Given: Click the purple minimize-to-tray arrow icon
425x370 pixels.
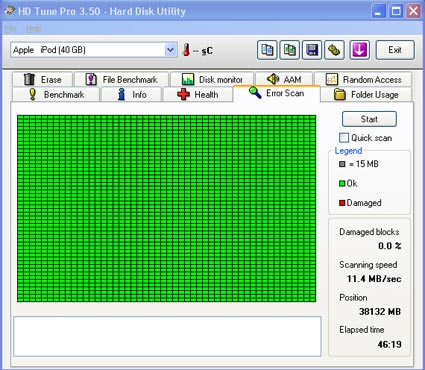Looking at the screenshot, I should pyautogui.click(x=359, y=50).
